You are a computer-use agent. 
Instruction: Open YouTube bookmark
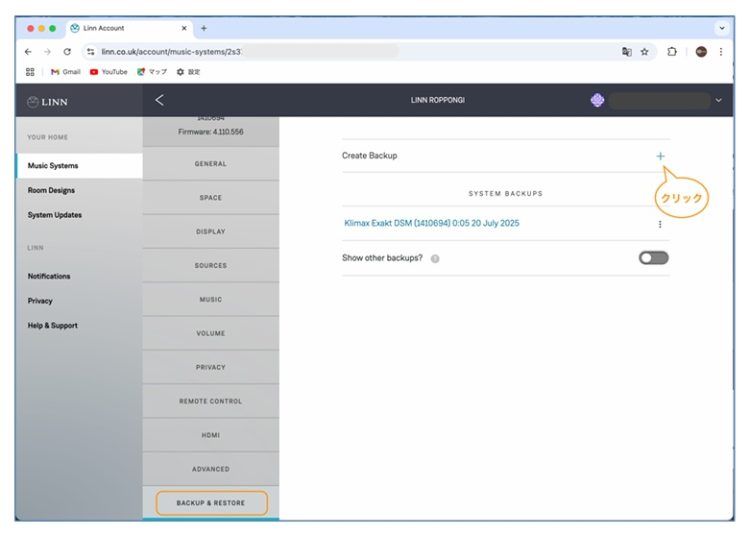(x=109, y=72)
